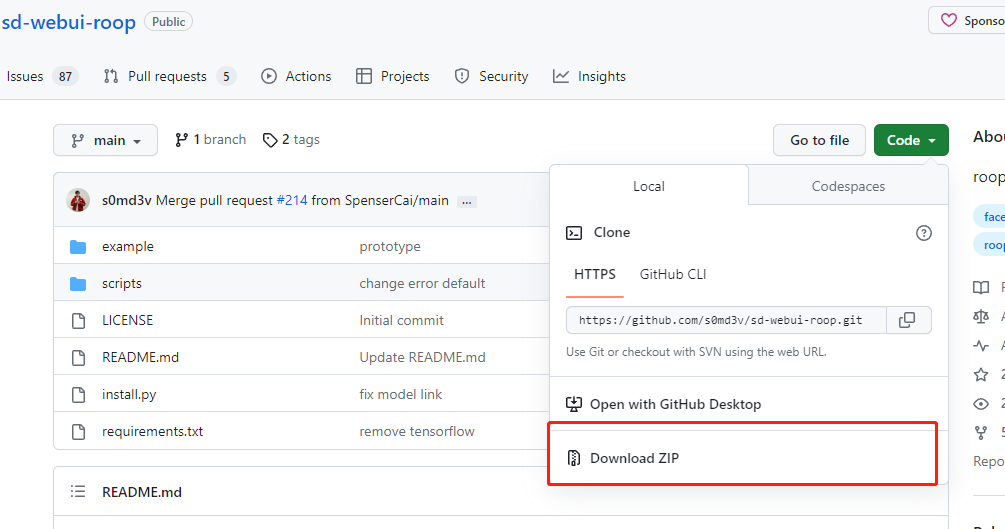Open the 'Initial commit' commit message
The height and width of the screenshot is (529, 1005).
pos(401,320)
